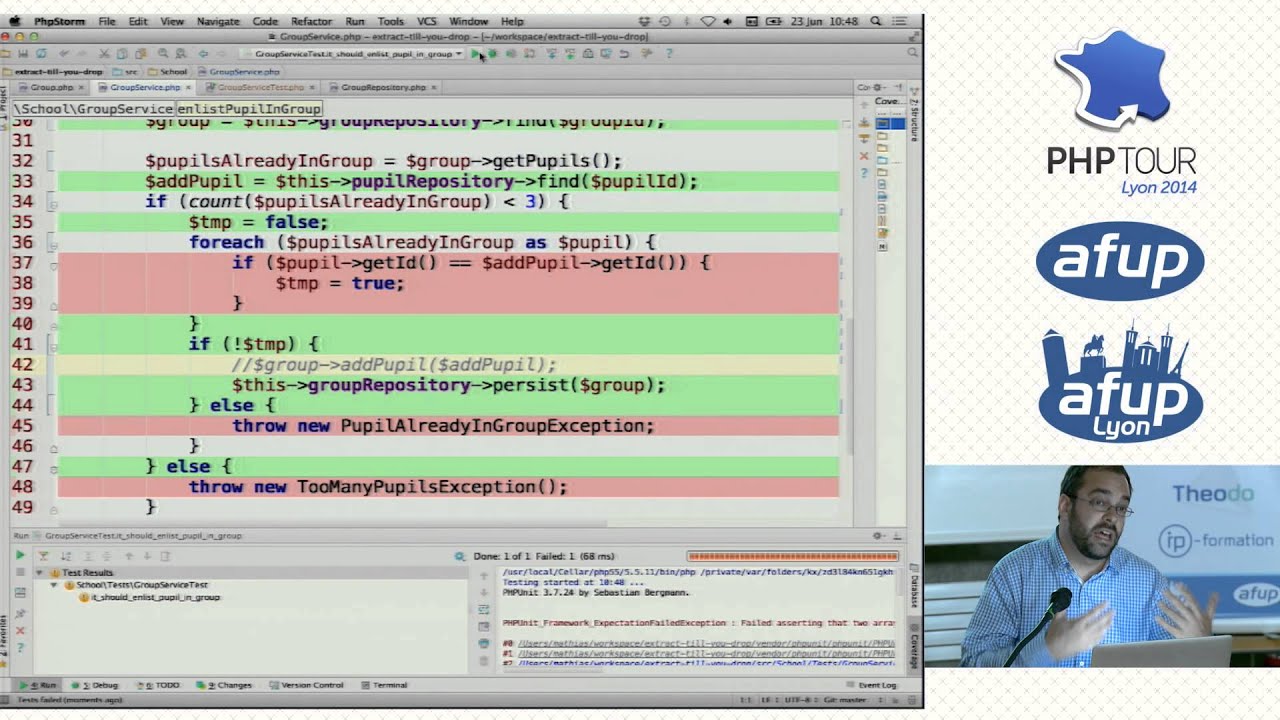Toggle sort alphabetically in the test toolbar
1280x720 pixels.
(x=66, y=556)
